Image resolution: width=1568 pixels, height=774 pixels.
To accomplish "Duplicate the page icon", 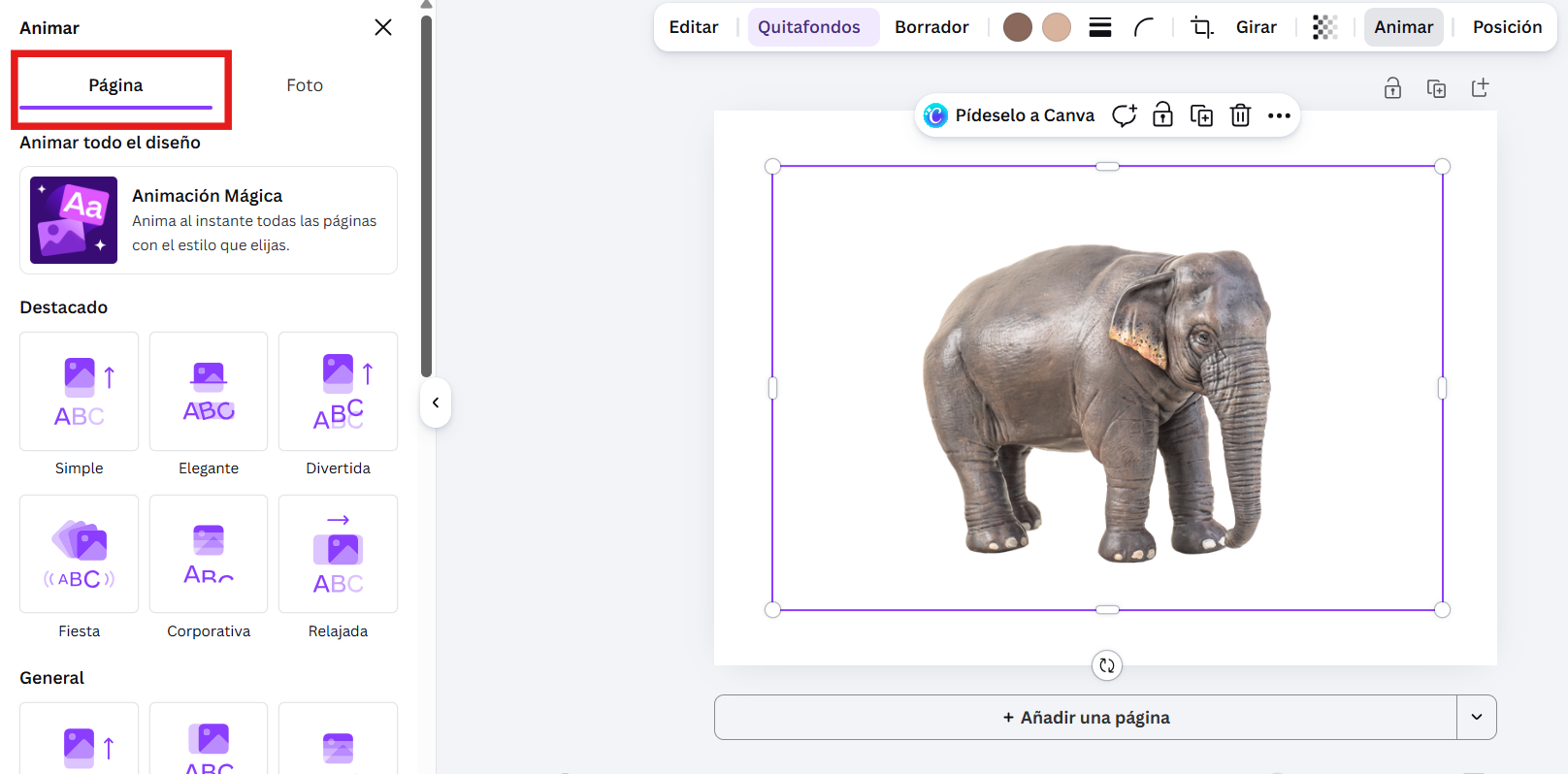I will tap(1437, 88).
